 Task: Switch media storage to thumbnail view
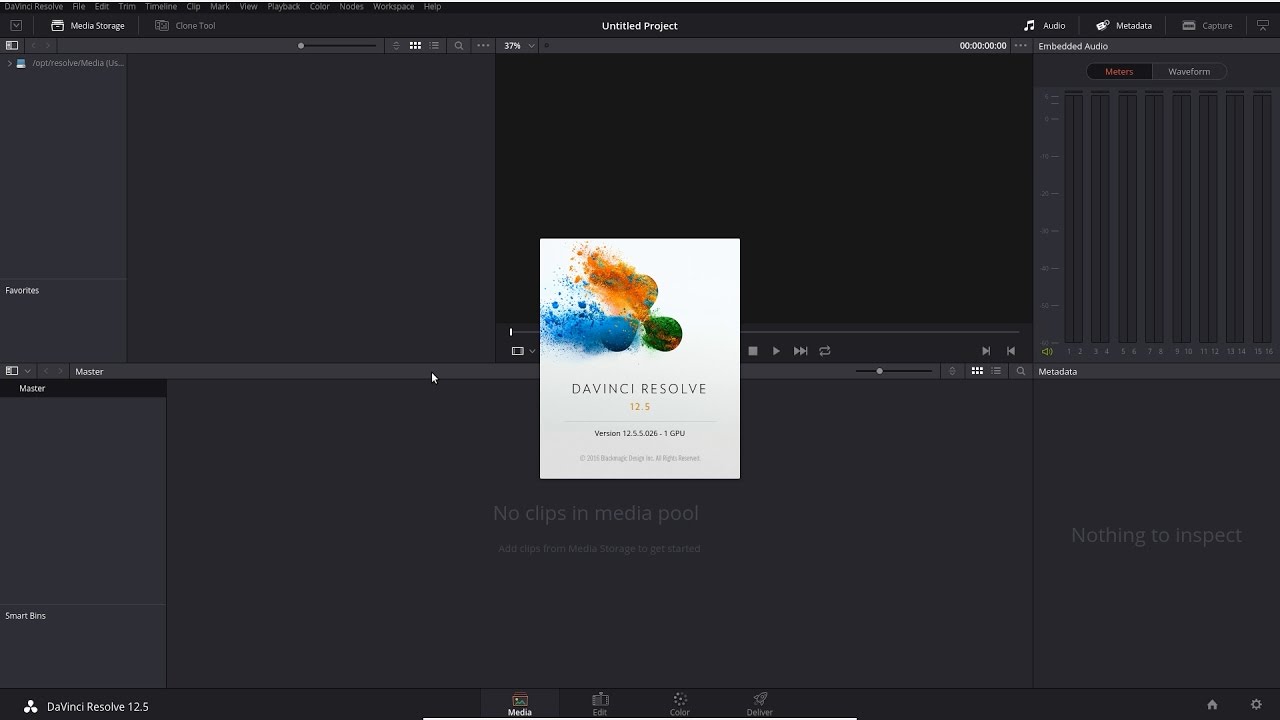(x=415, y=45)
